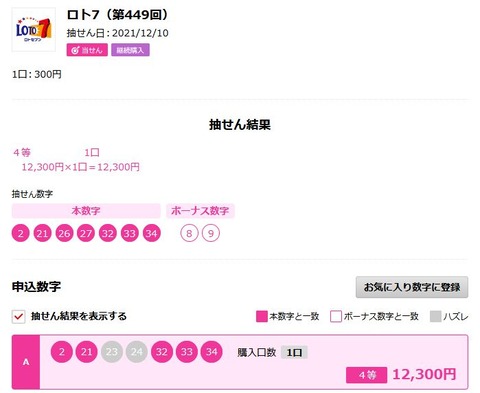Click bonus number ball 8
The width and height of the screenshot is (480, 393).
[x=189, y=233]
